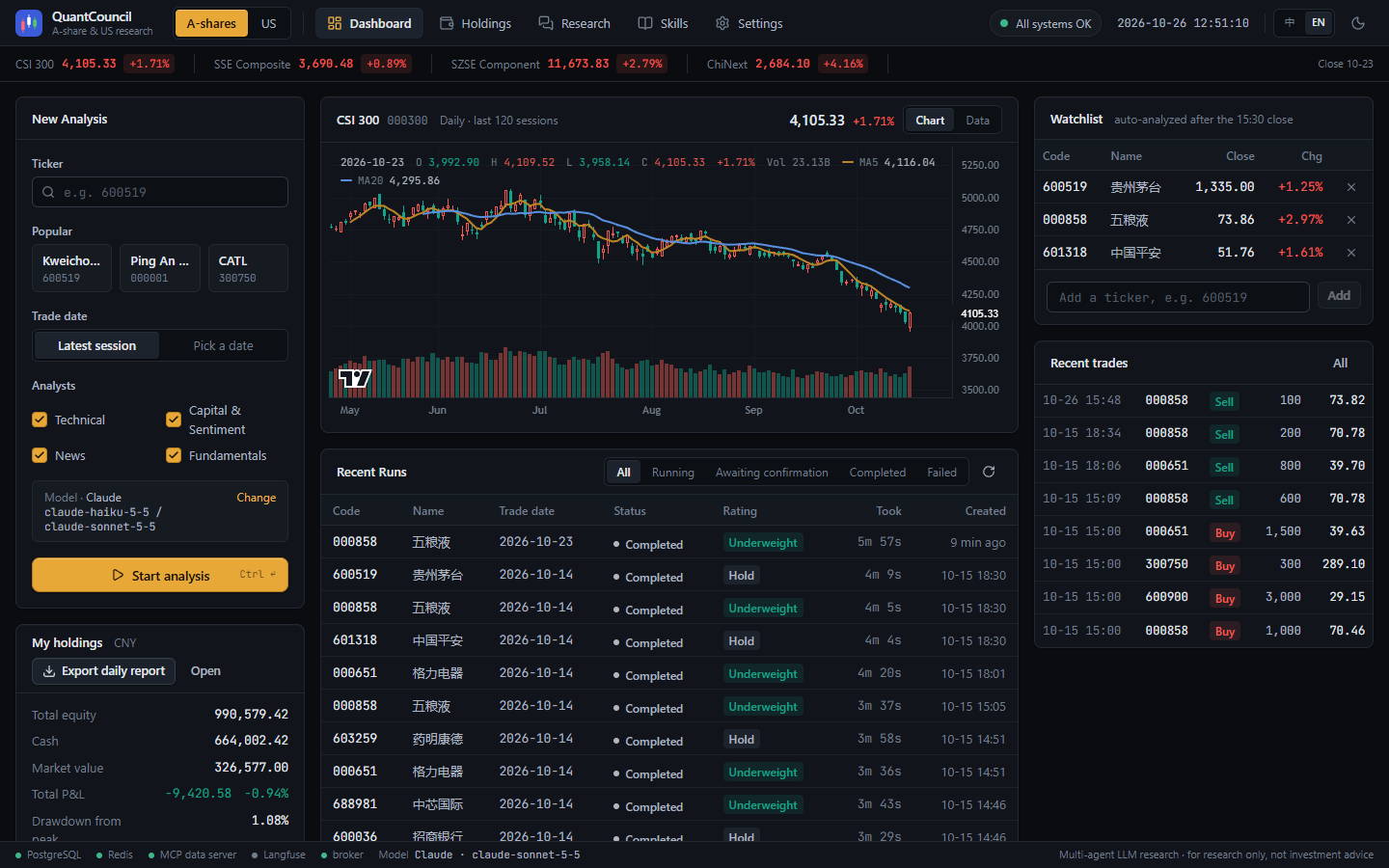
Task: Click Buy tag on 300750 trade
Action: click(1225, 565)
